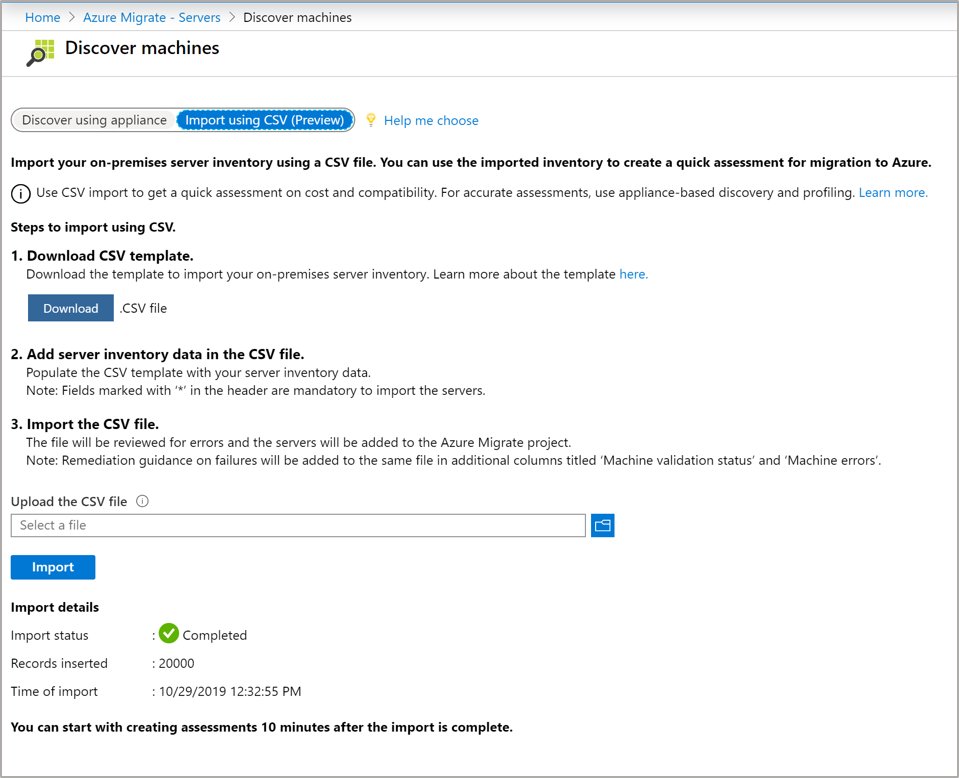Click the Records inserted label
The height and width of the screenshot is (778, 959).
point(59,663)
